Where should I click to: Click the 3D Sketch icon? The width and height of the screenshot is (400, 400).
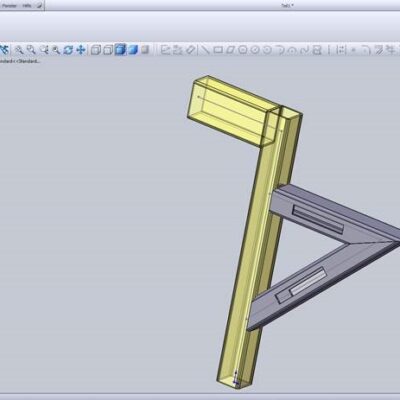[177, 50]
